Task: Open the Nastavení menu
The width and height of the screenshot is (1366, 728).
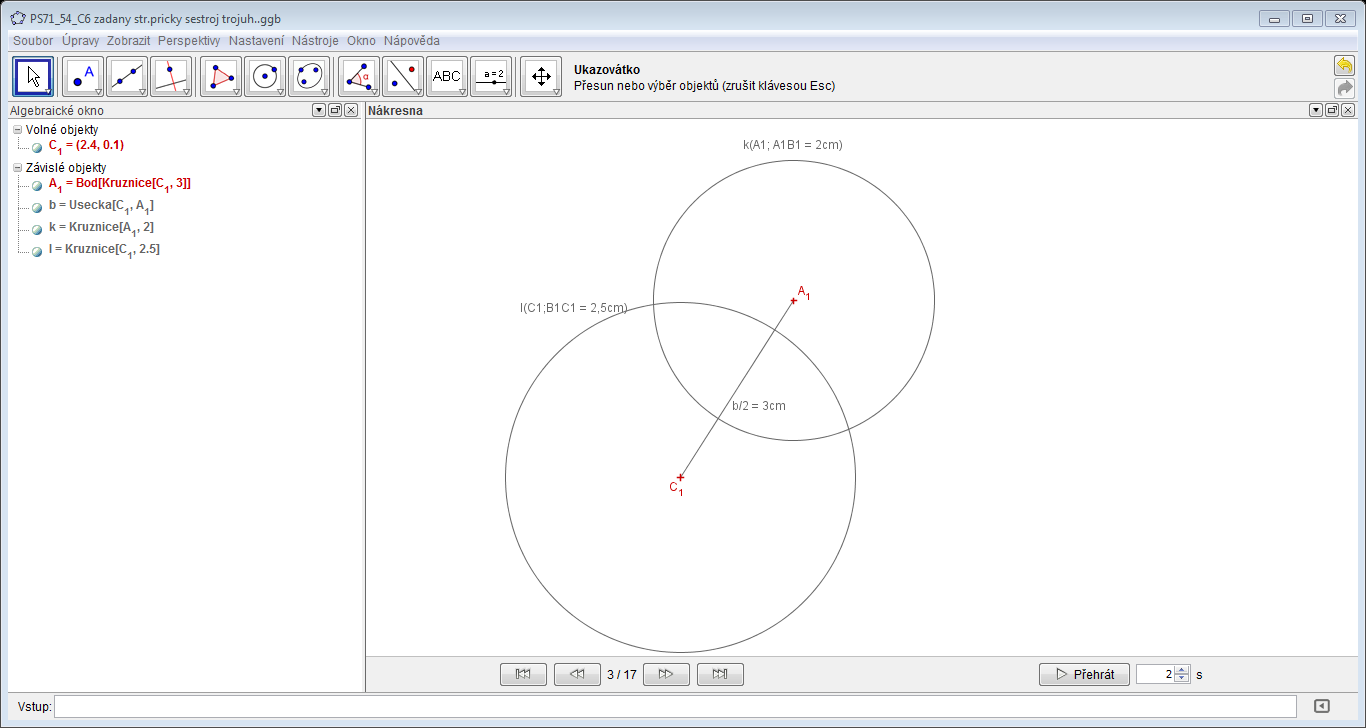Action: coord(256,41)
